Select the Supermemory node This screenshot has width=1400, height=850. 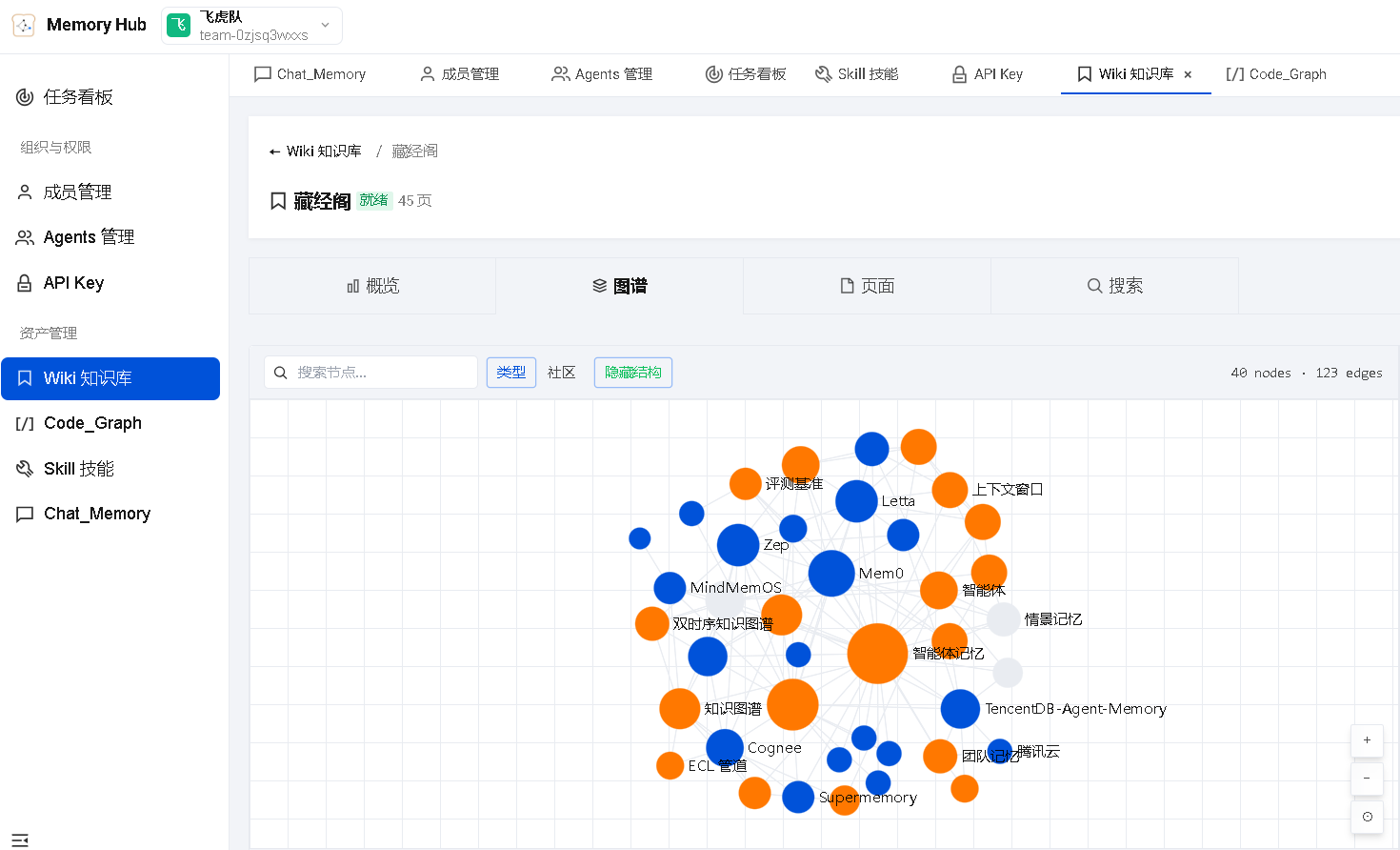[x=798, y=798]
